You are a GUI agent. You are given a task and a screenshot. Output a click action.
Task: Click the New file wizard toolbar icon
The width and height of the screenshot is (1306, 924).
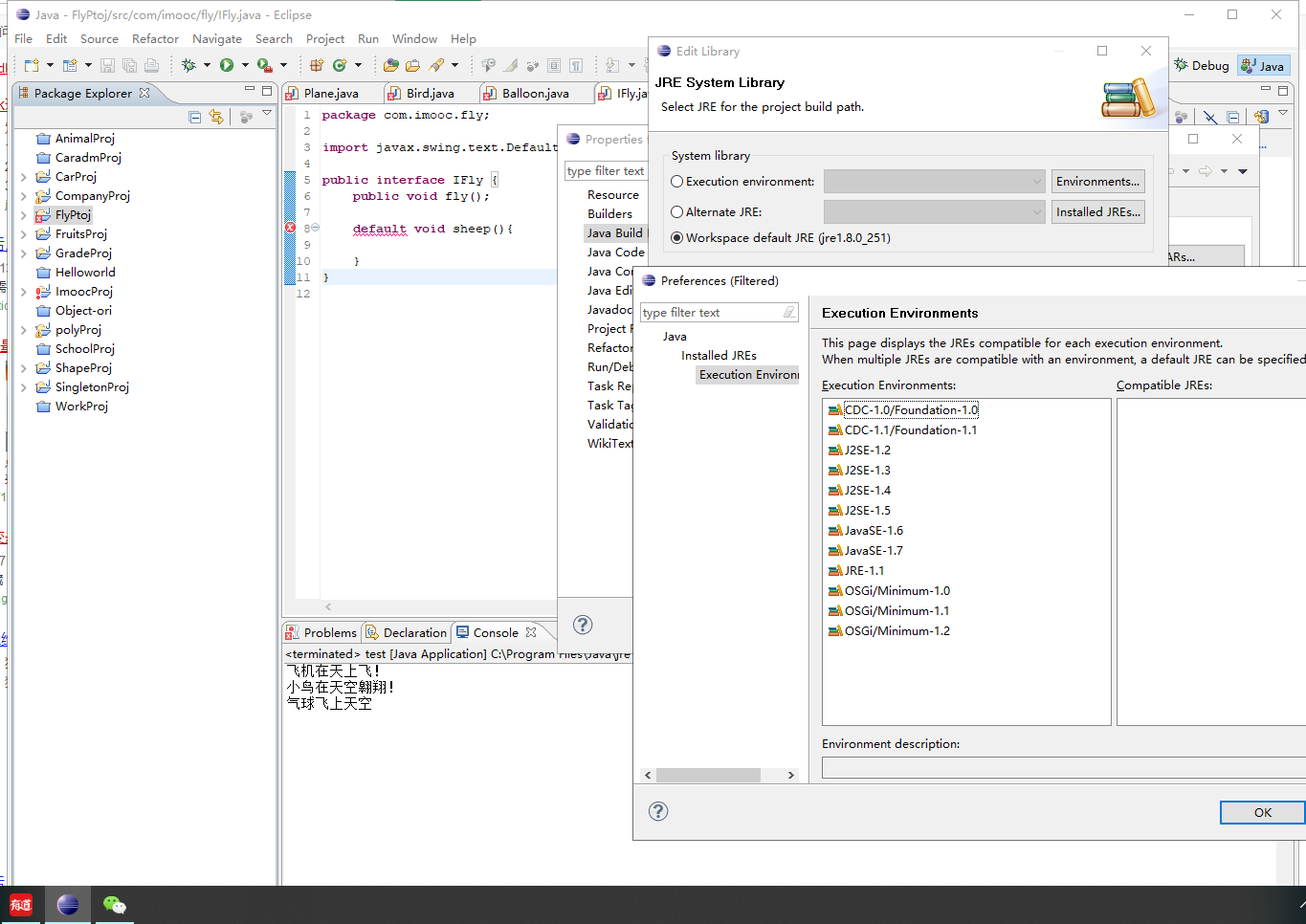[x=32, y=65]
